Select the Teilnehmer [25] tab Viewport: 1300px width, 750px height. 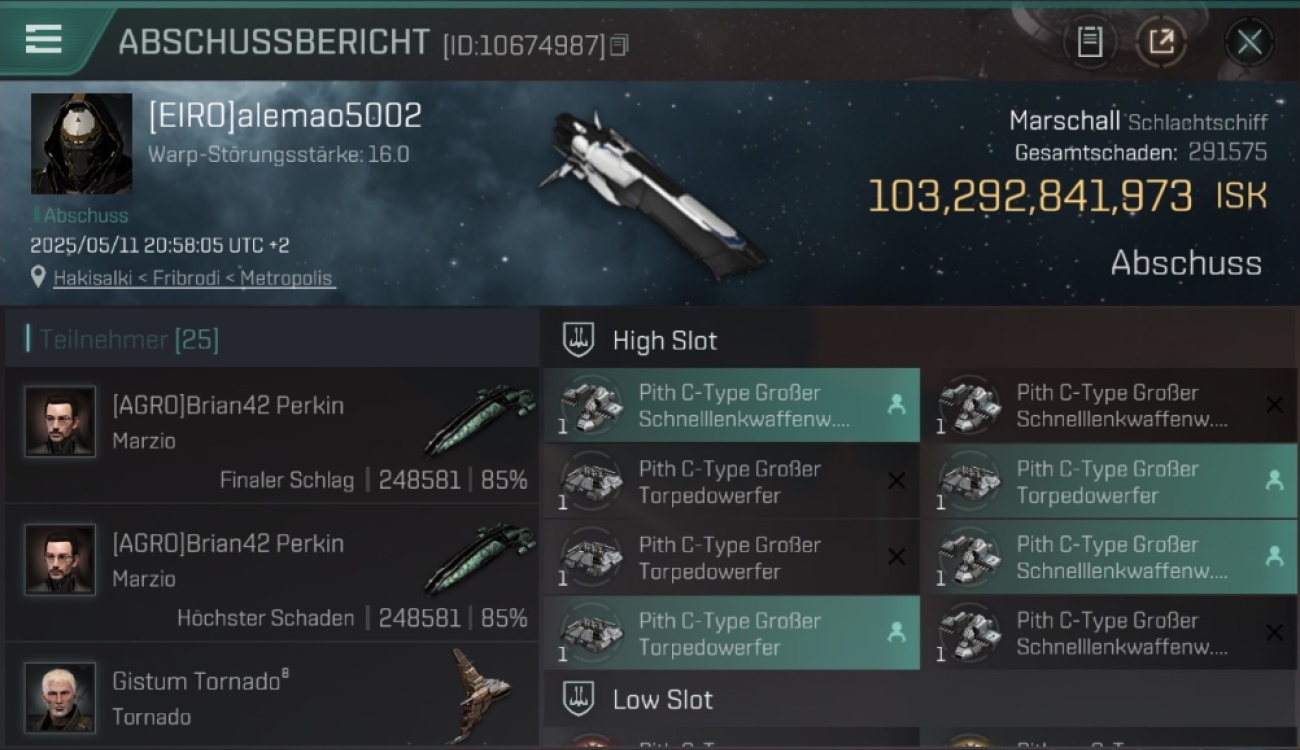tap(129, 339)
